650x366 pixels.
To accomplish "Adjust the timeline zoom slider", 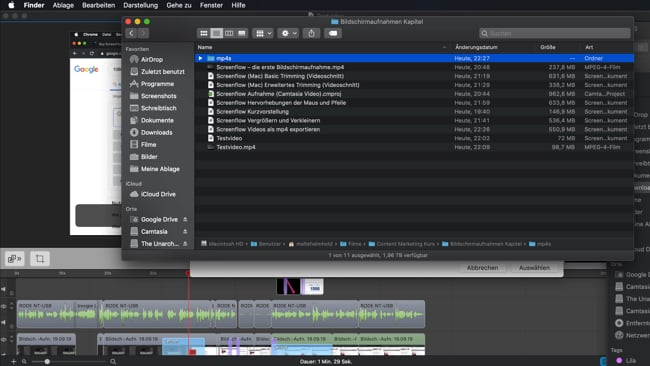I will pyautogui.click(x=47, y=362).
